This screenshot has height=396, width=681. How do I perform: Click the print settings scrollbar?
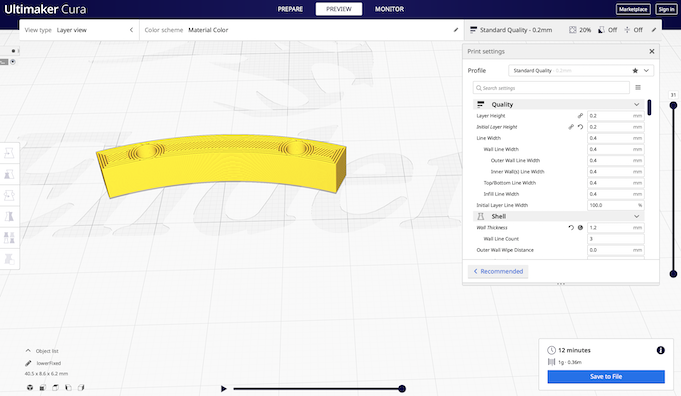pyautogui.click(x=649, y=107)
